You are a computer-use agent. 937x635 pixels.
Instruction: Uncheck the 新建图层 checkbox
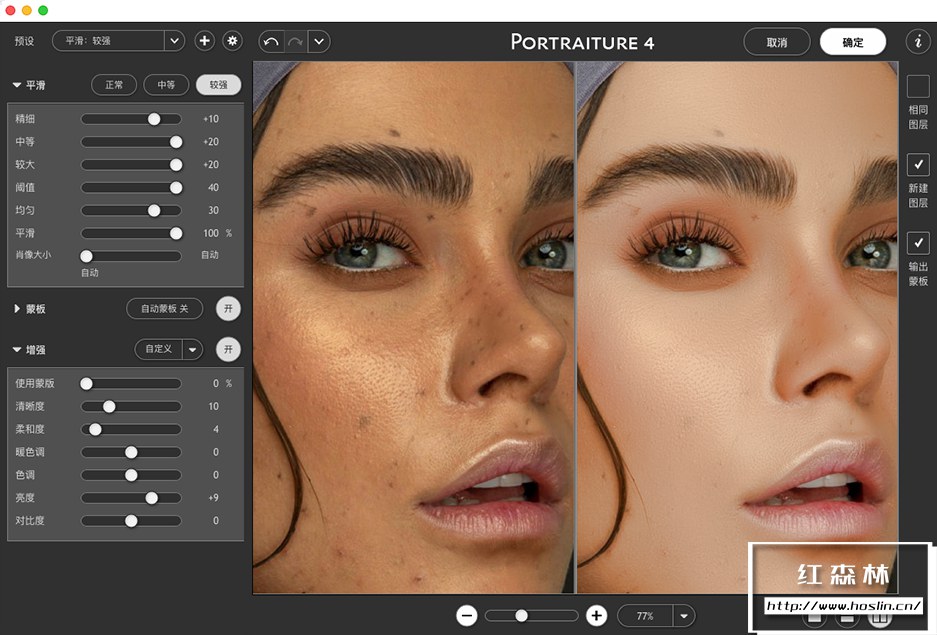coord(918,164)
